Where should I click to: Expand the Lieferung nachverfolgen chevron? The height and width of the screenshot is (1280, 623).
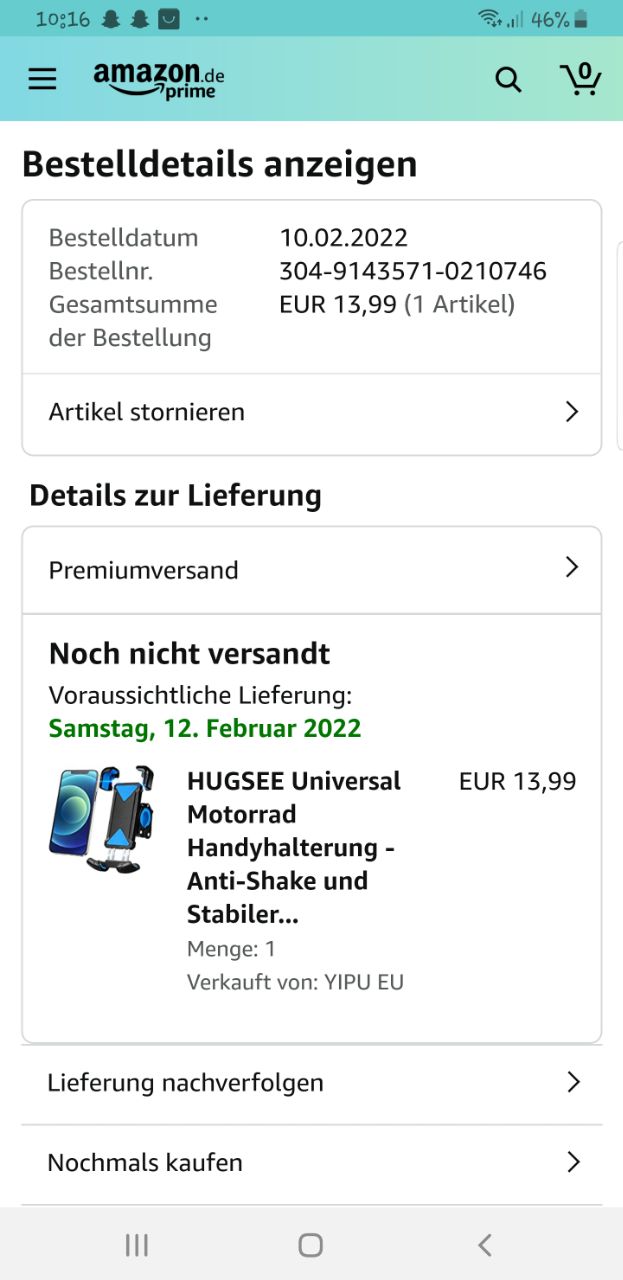pyautogui.click(x=573, y=1082)
